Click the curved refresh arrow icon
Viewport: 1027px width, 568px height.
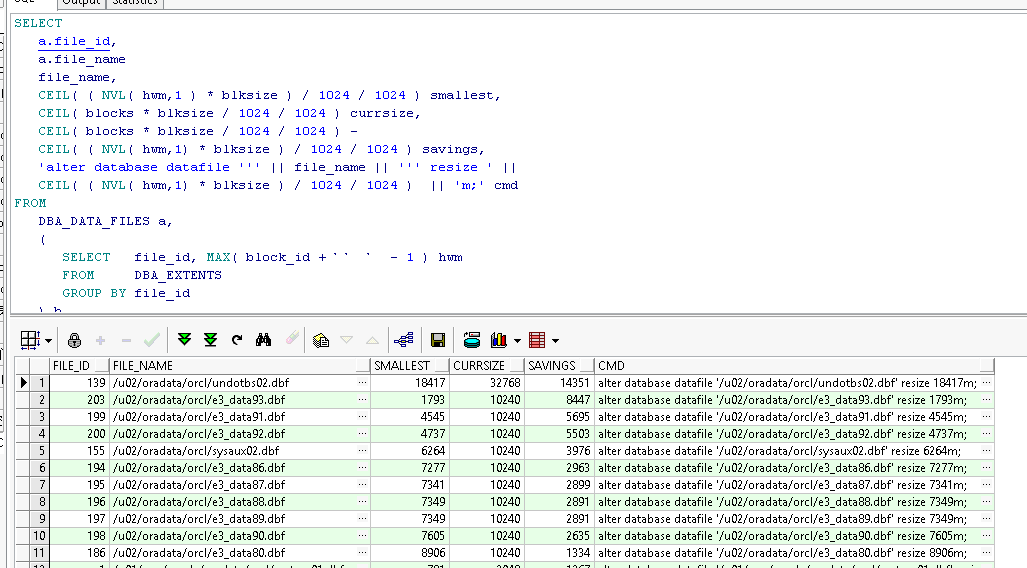pyautogui.click(x=237, y=339)
